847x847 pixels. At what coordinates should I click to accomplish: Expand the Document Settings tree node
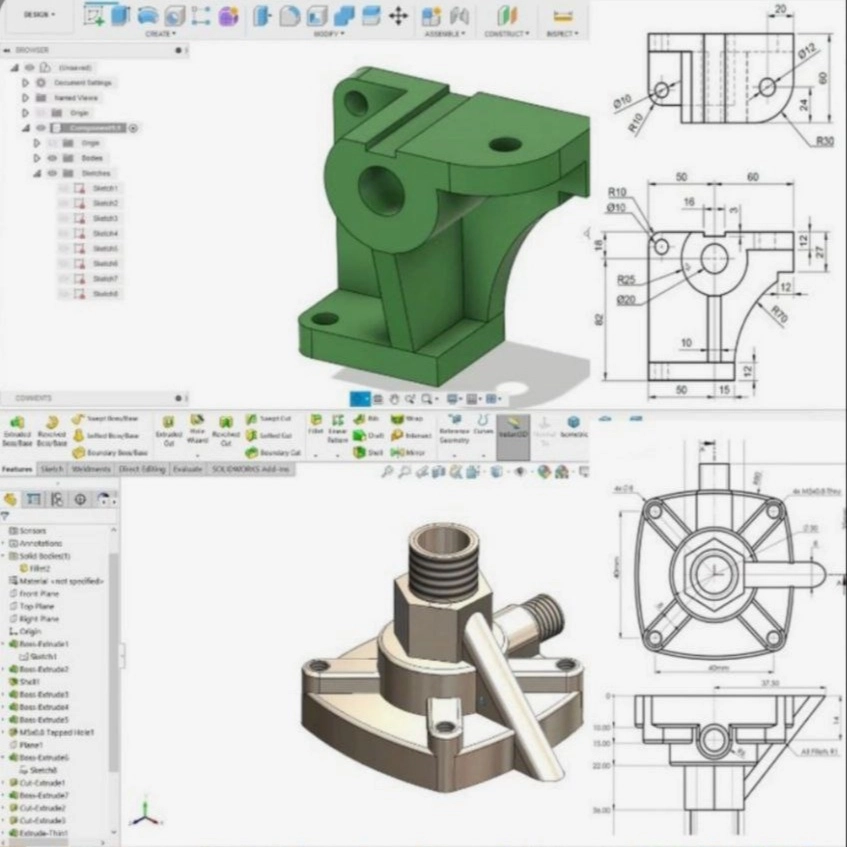point(26,83)
